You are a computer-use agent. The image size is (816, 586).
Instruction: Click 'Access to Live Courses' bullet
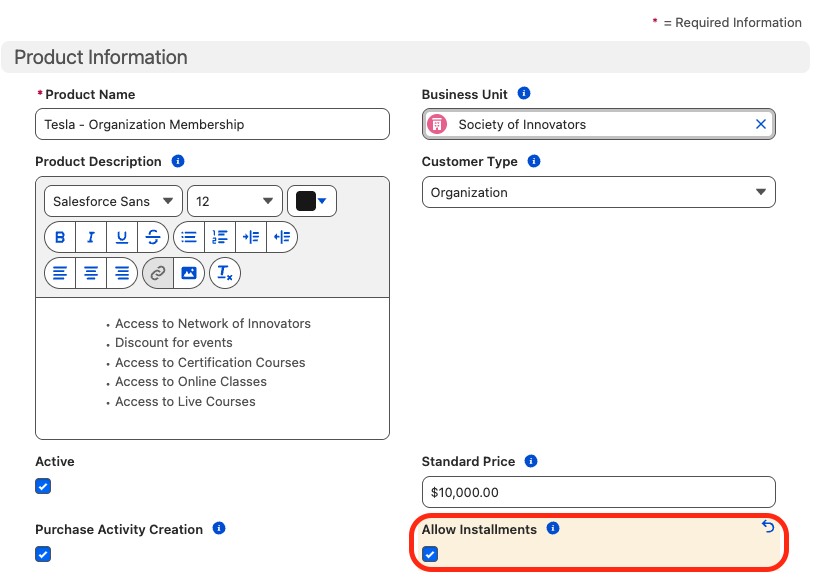pos(185,401)
